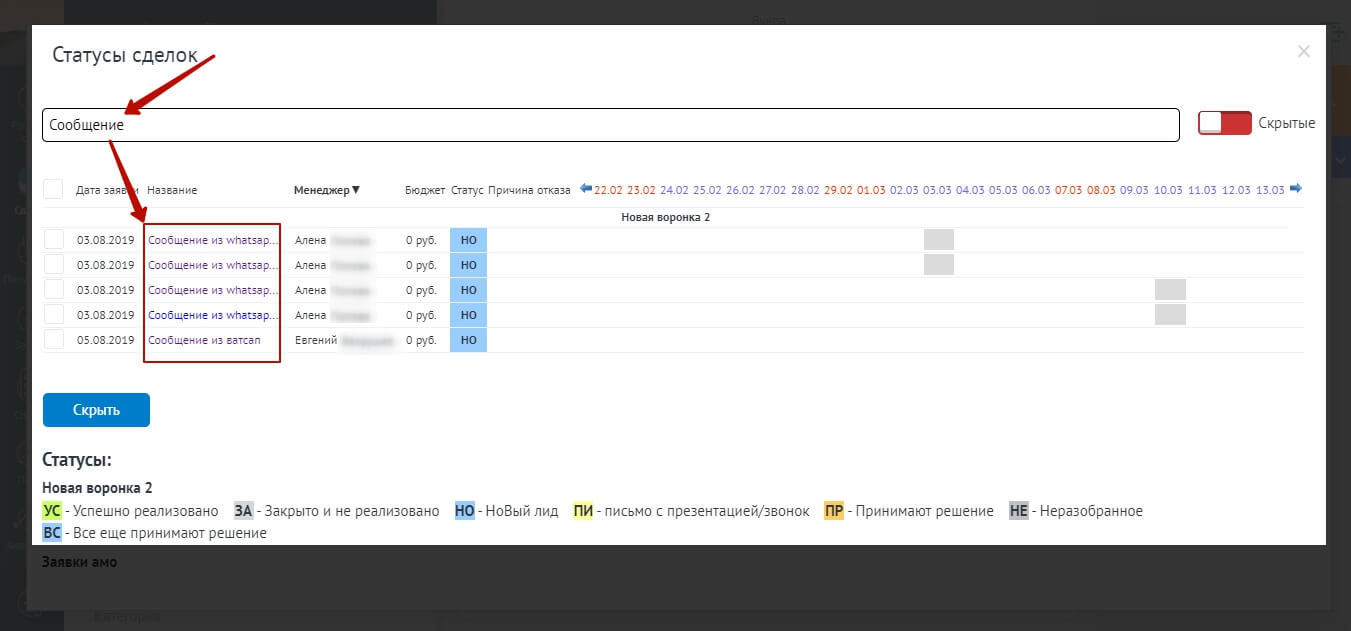Image resolution: width=1351 pixels, height=631 pixels.
Task: Select the first deal row checkbox
Action: pos(53,240)
